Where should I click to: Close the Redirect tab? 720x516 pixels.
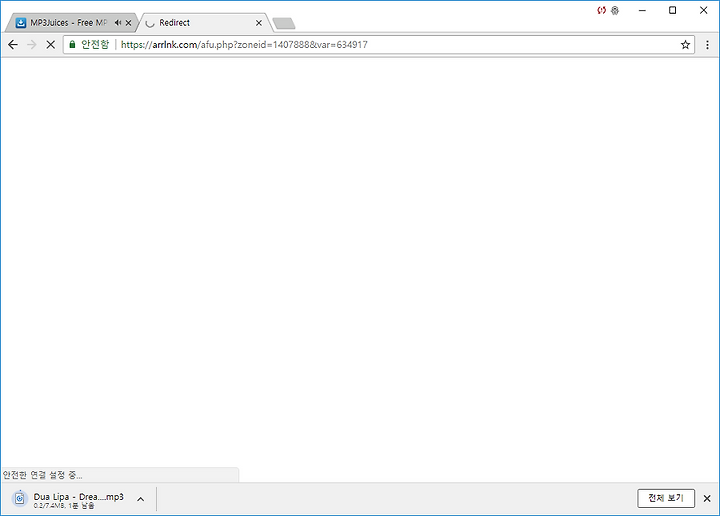[259, 22]
